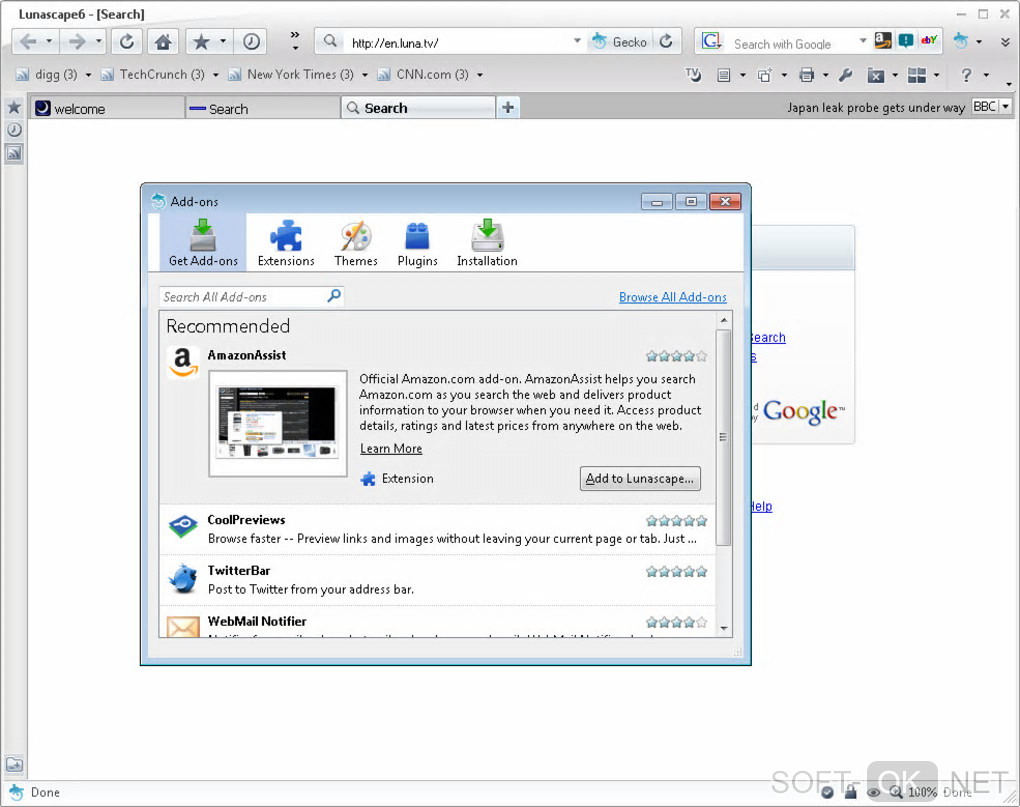Expand the digg (3) feed dropdown

coord(88,75)
